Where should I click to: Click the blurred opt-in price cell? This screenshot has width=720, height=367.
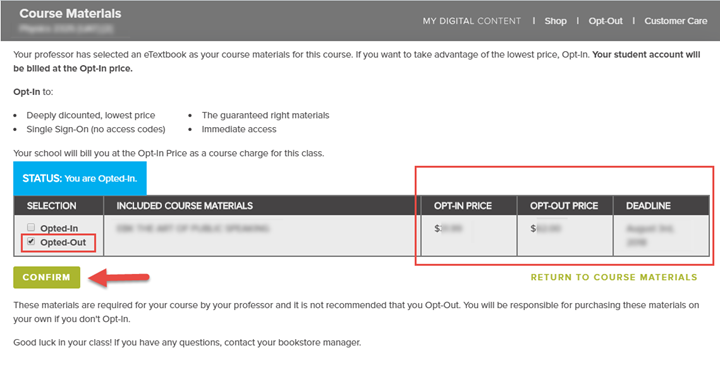tap(469, 235)
